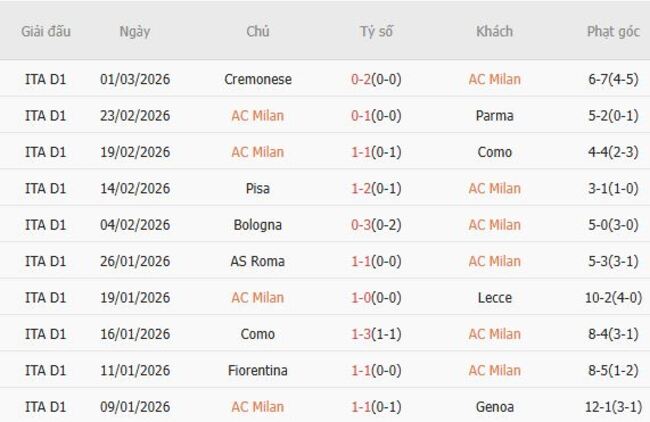Open the Cremonese team link
The image size is (650, 422).
pyautogui.click(x=258, y=79)
